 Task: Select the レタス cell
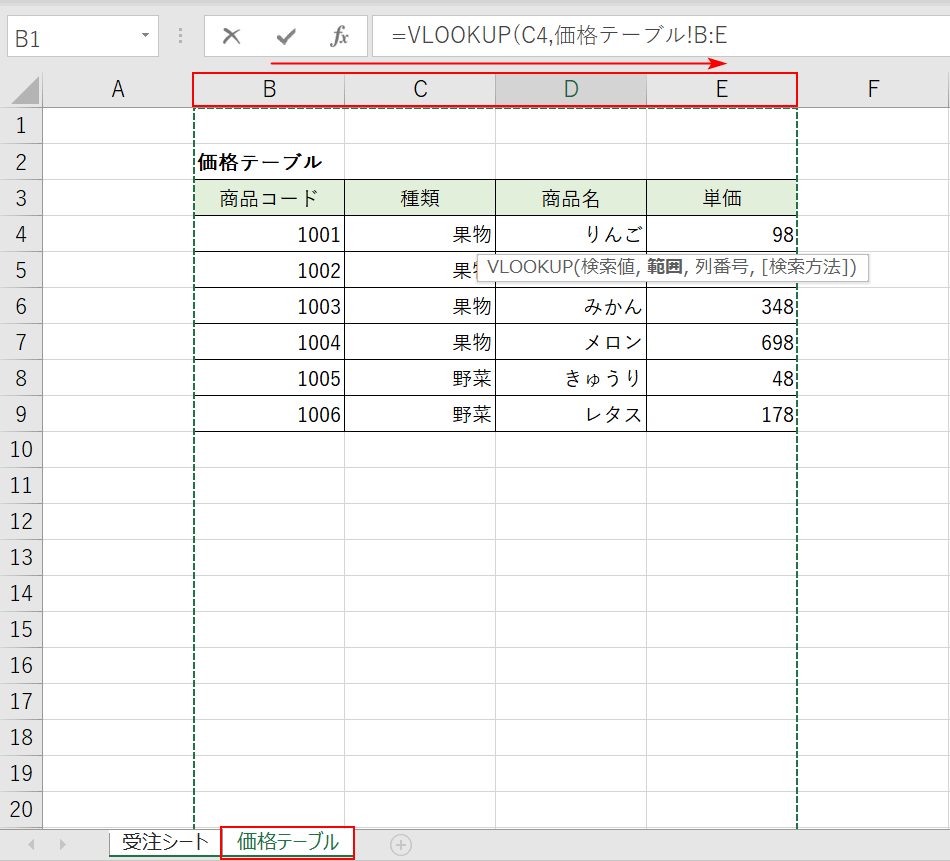pyautogui.click(x=571, y=414)
